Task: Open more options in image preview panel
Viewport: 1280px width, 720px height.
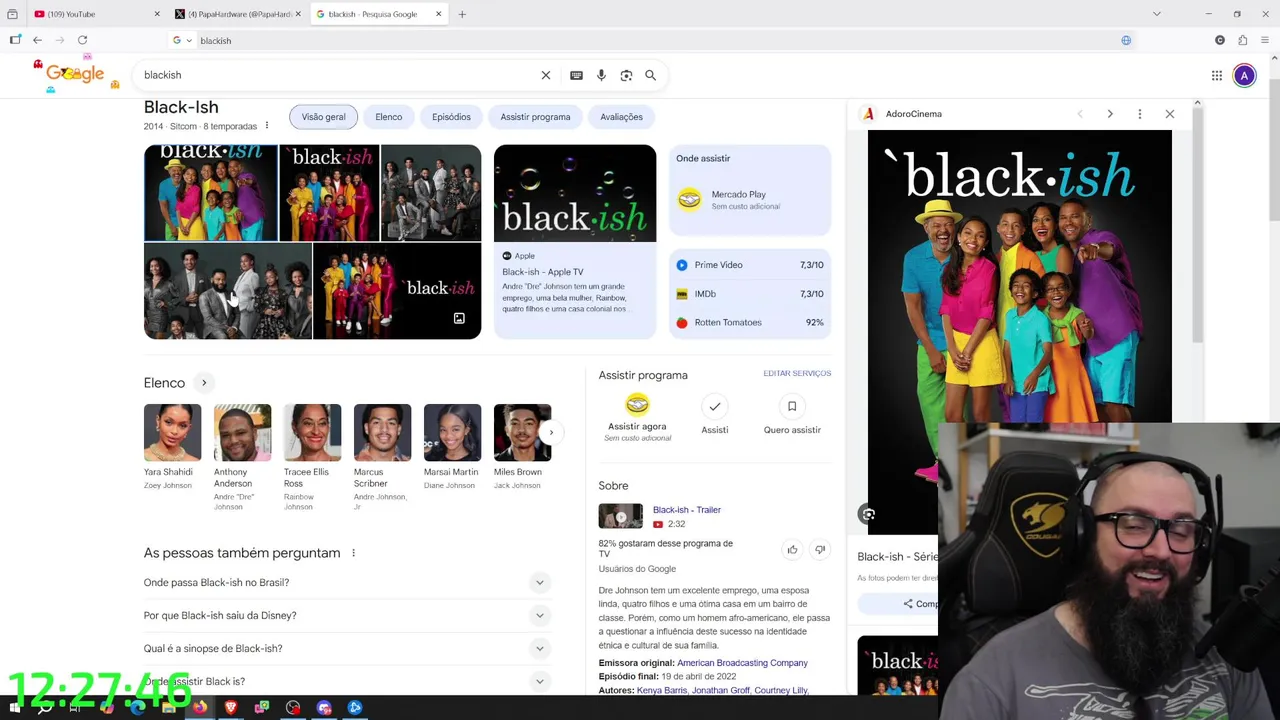Action: click(1139, 114)
